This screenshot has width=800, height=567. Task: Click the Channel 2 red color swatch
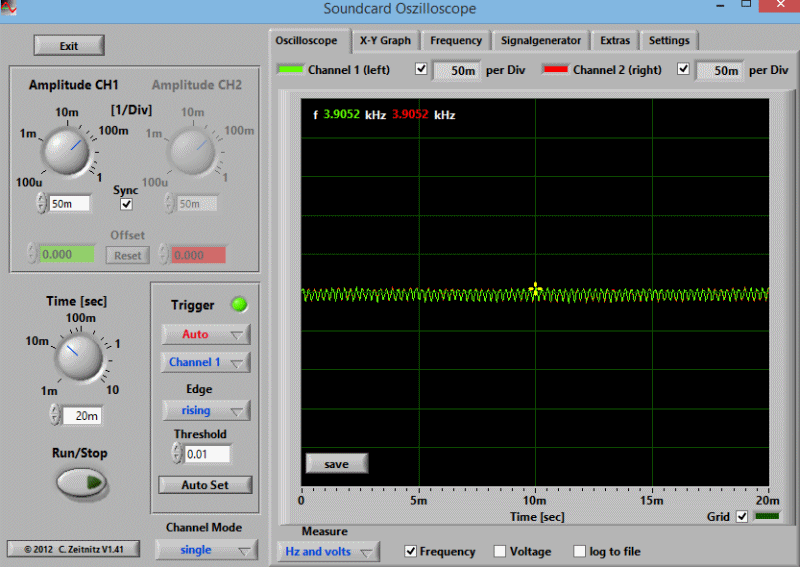(x=556, y=69)
